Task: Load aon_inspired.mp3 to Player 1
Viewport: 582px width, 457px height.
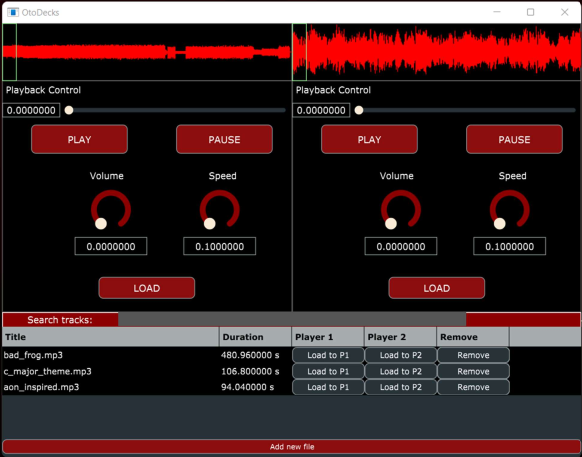Action: click(x=328, y=387)
